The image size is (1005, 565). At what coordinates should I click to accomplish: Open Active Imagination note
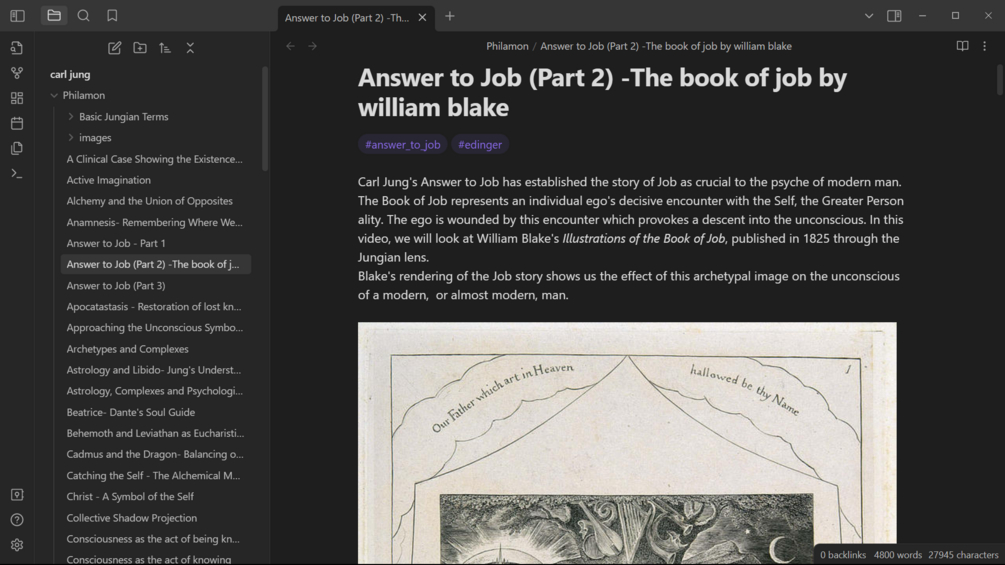(x=154, y=180)
